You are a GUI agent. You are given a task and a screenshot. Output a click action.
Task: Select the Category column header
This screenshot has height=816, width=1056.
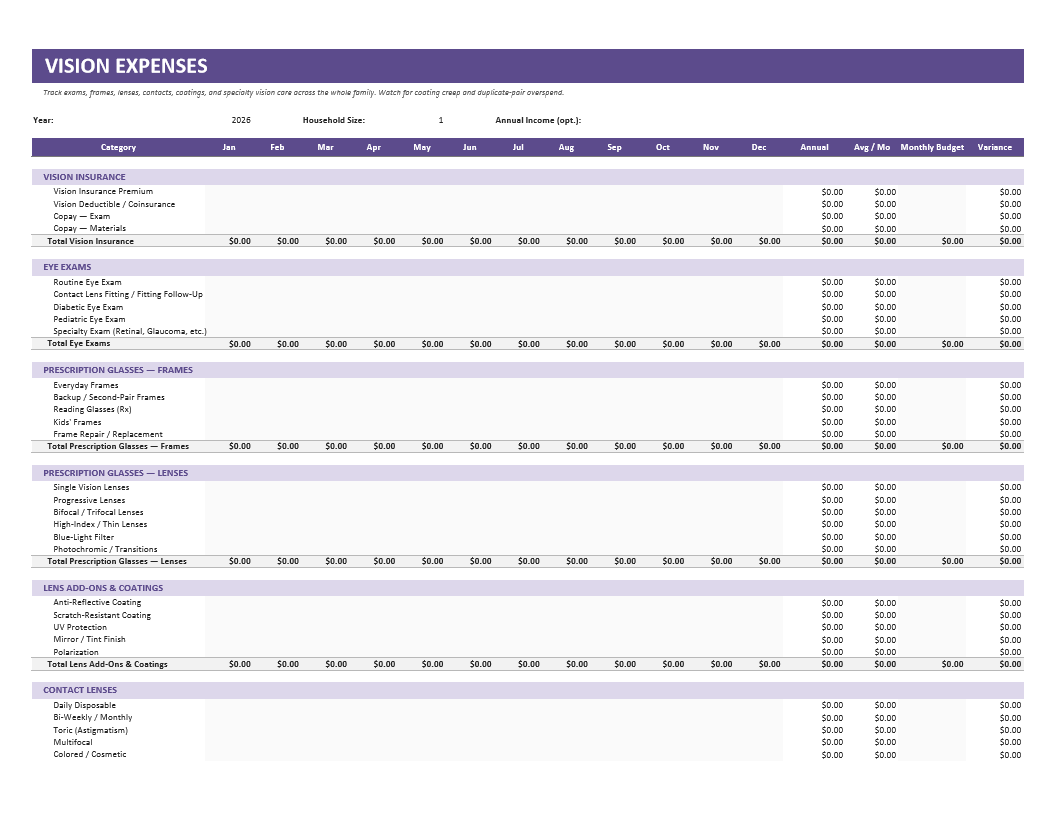click(x=118, y=147)
